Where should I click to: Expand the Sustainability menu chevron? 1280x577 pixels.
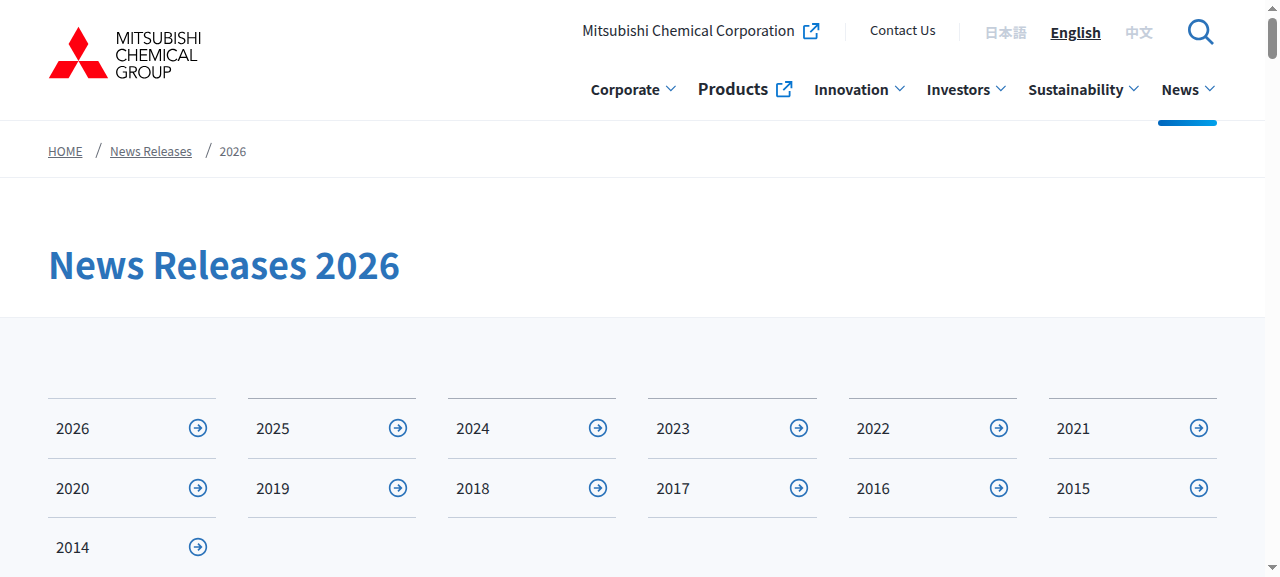click(1134, 89)
